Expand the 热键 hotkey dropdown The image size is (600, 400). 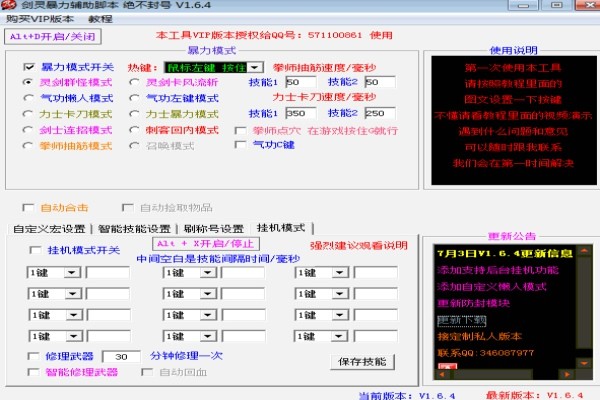[257, 67]
